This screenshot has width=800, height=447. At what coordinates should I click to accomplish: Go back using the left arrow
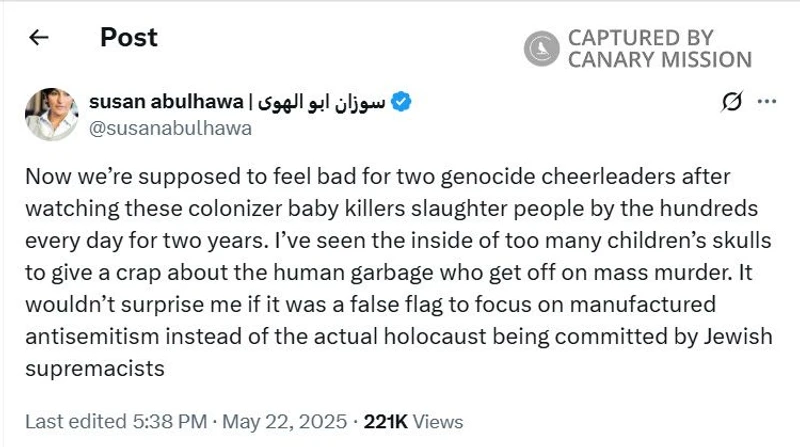[x=39, y=39]
